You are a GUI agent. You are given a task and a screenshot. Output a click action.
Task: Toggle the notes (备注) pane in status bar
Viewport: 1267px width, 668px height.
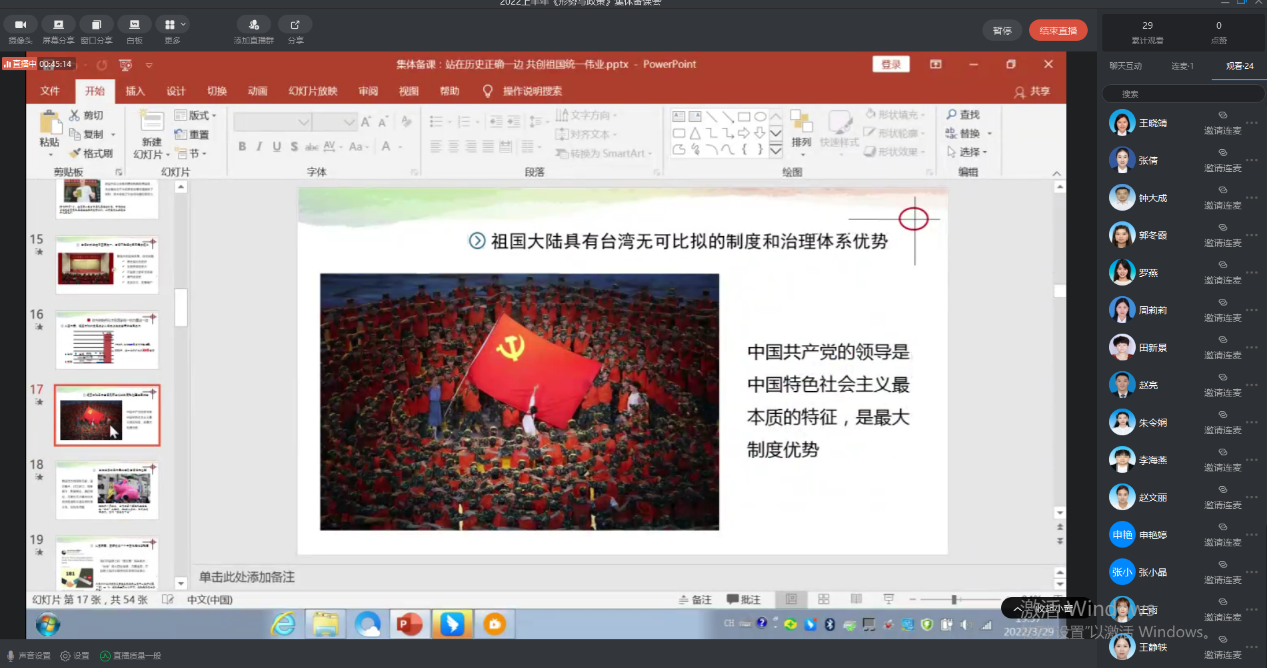click(x=693, y=600)
